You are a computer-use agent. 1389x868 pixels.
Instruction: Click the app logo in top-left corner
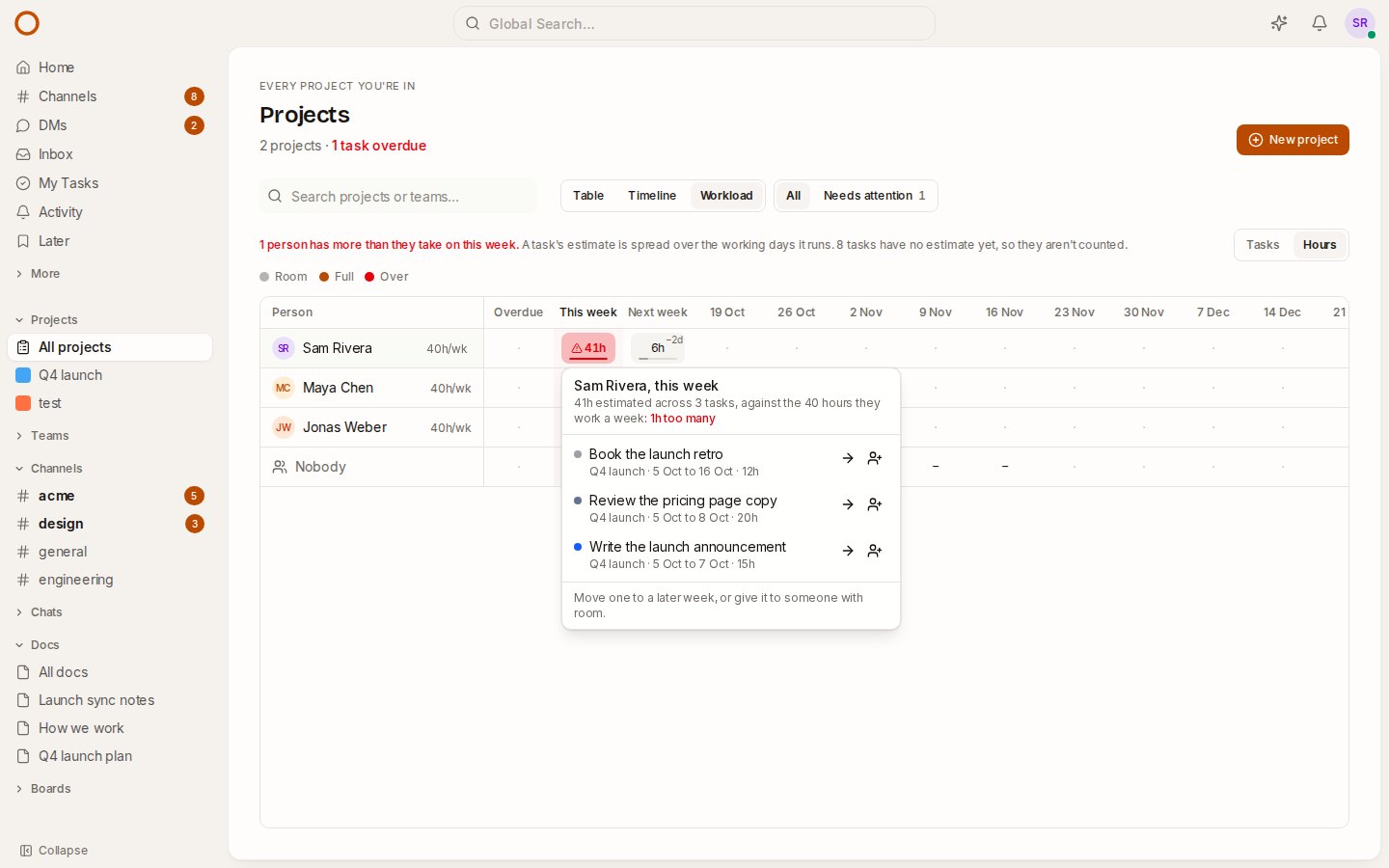(x=27, y=23)
